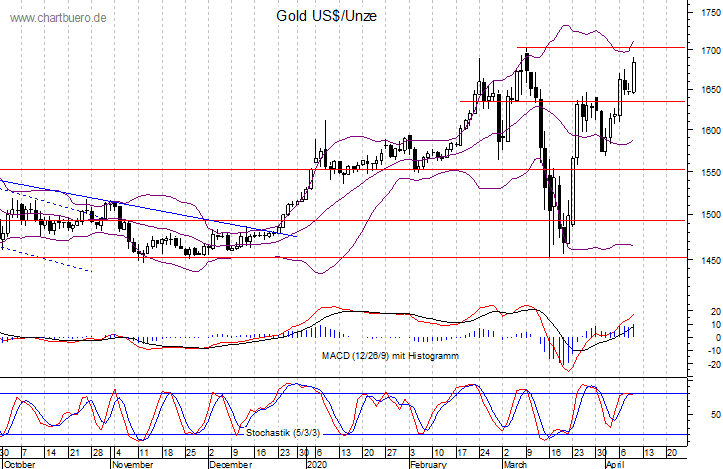Pick the 1650 price level on axis
The height and width of the screenshot is (469, 723).
click(707, 90)
